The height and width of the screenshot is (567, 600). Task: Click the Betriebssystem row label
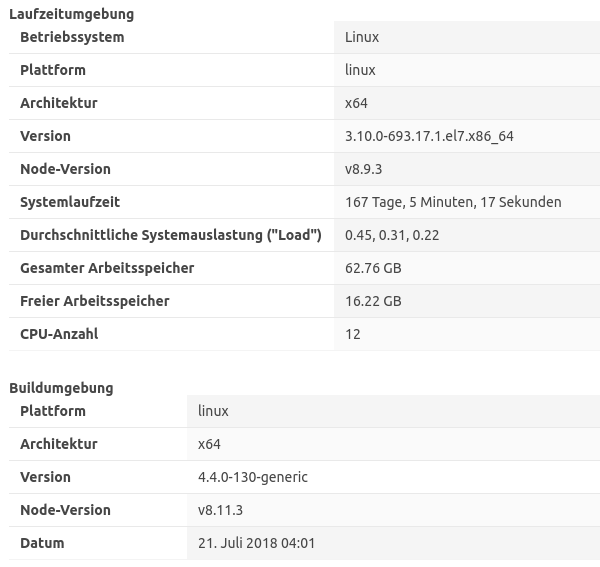point(72,37)
